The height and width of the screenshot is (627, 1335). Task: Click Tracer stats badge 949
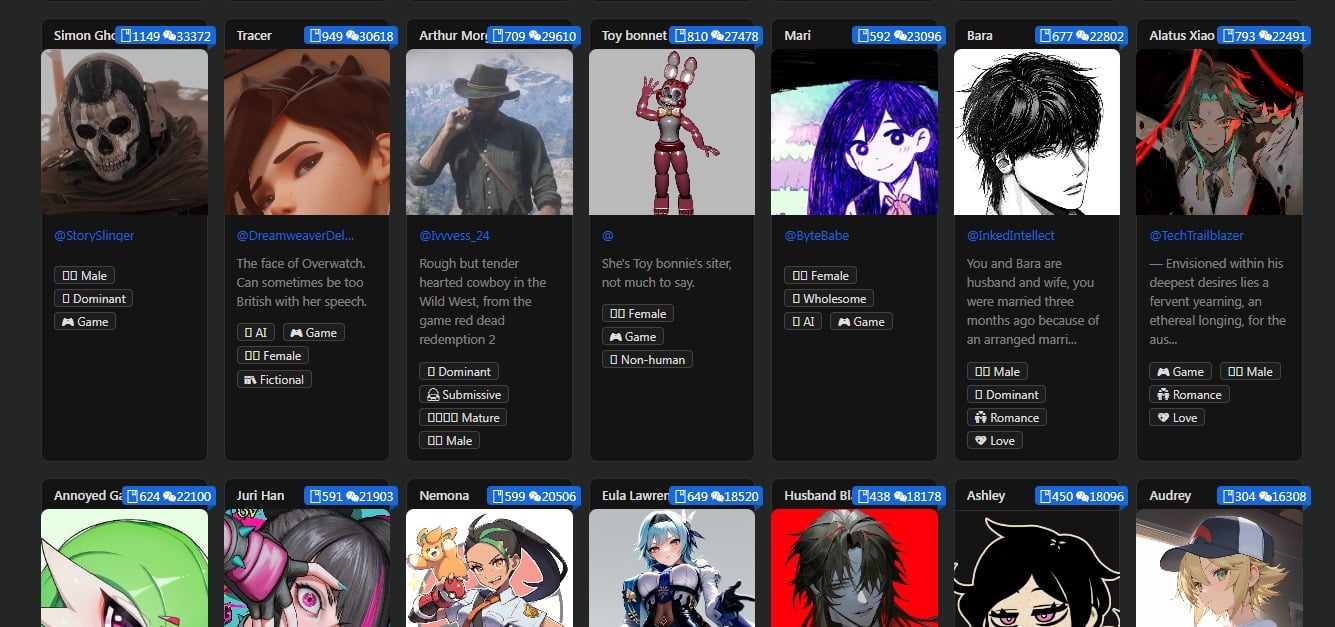[x=350, y=35]
